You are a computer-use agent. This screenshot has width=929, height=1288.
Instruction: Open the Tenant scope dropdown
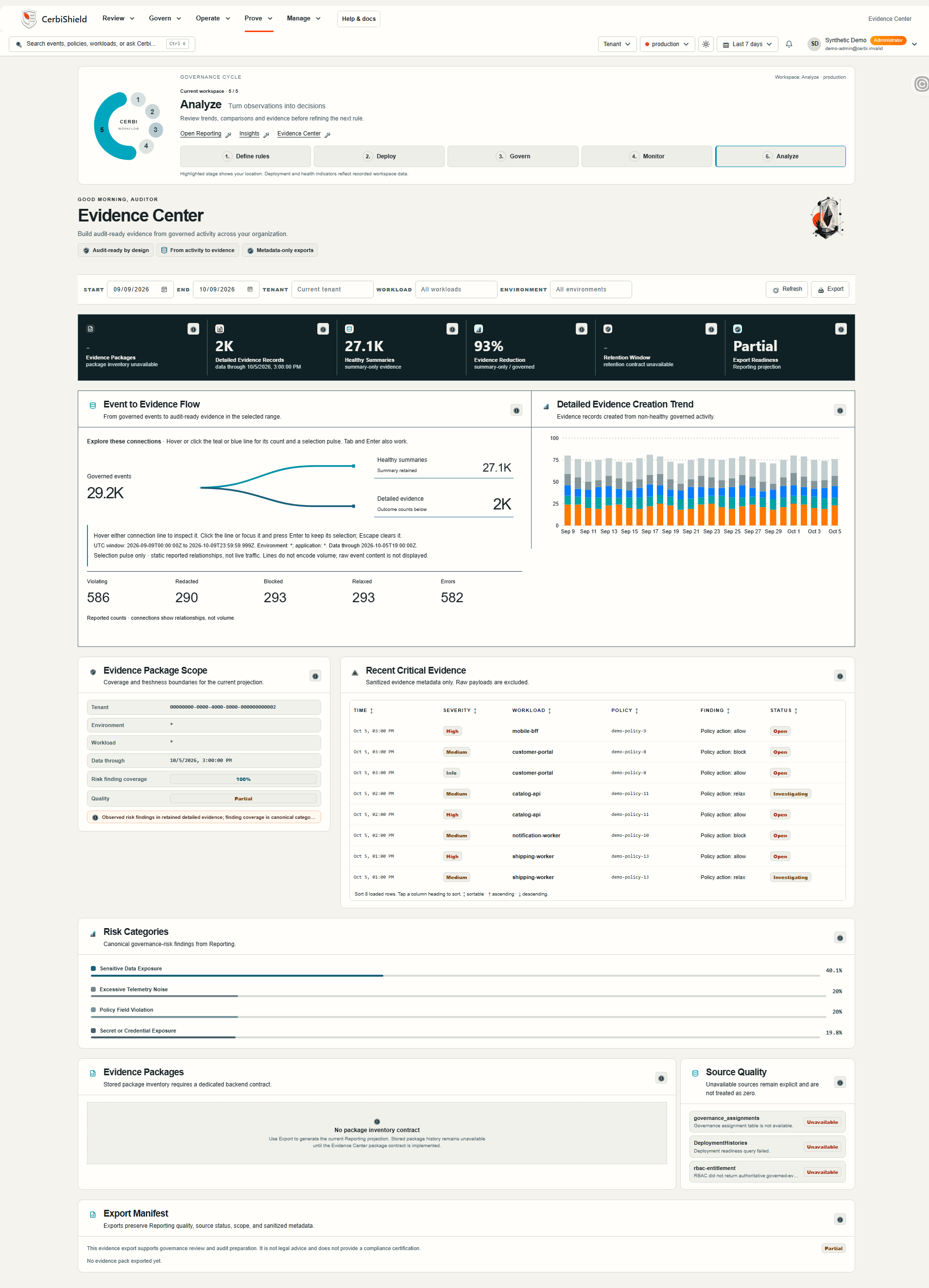(617, 44)
